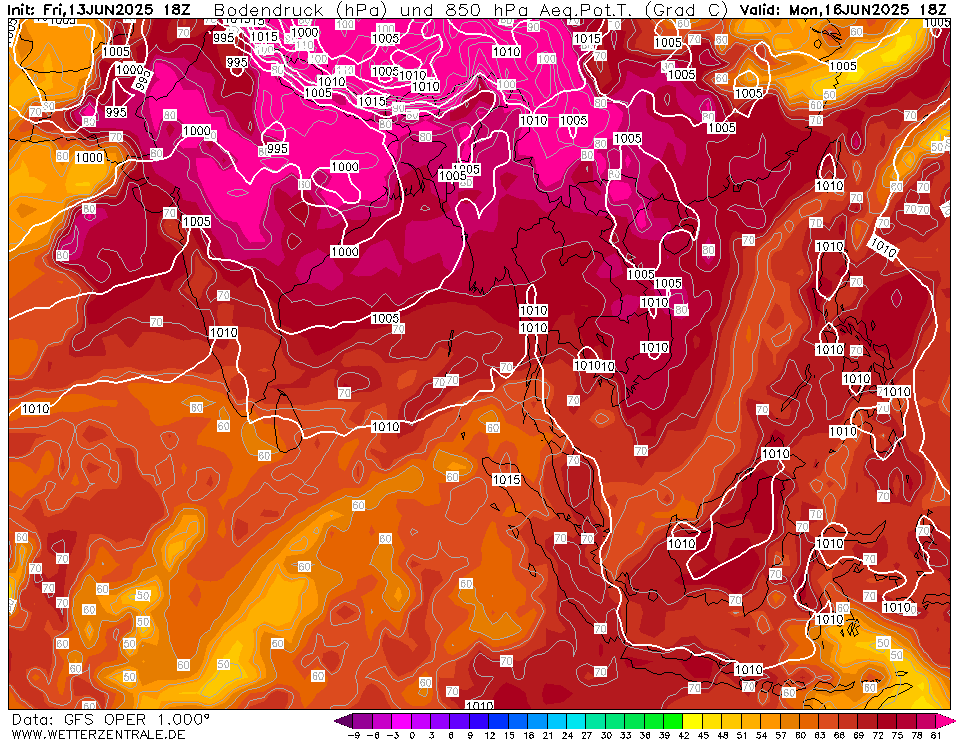Click the pink arrow at legend's right end
Viewport: 959px width, 741px height.
pos(945,720)
